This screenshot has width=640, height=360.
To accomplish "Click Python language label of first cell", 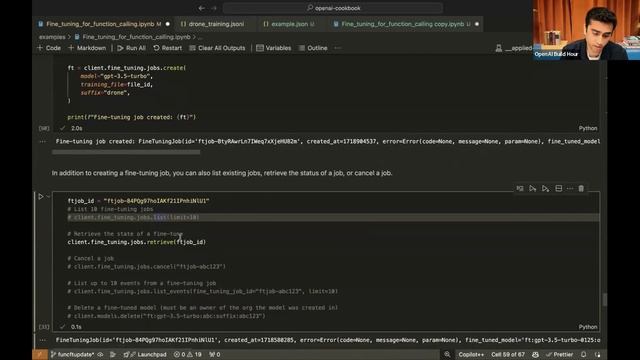I will (x=588, y=128).
